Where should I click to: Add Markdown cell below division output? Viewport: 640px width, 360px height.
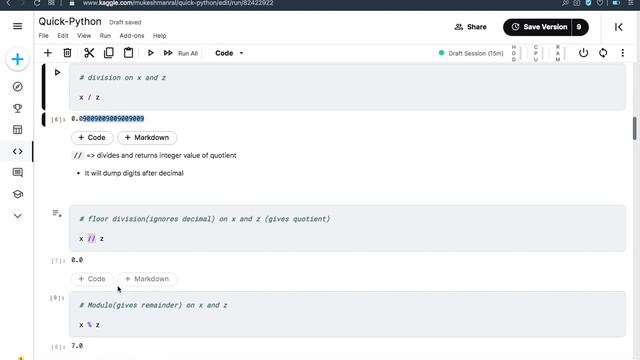[x=147, y=138]
